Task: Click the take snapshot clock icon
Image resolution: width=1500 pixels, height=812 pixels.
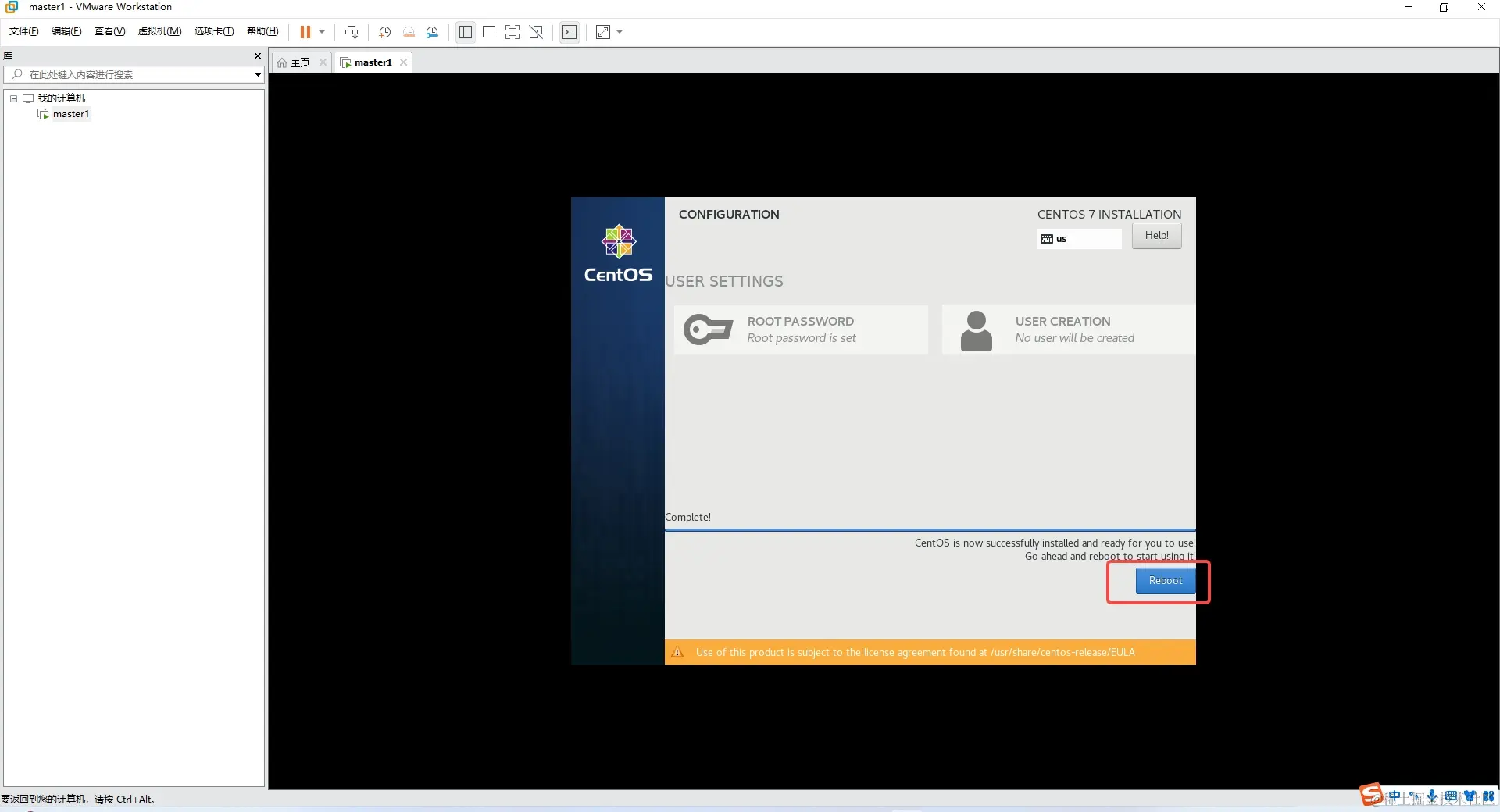Action: 384,32
